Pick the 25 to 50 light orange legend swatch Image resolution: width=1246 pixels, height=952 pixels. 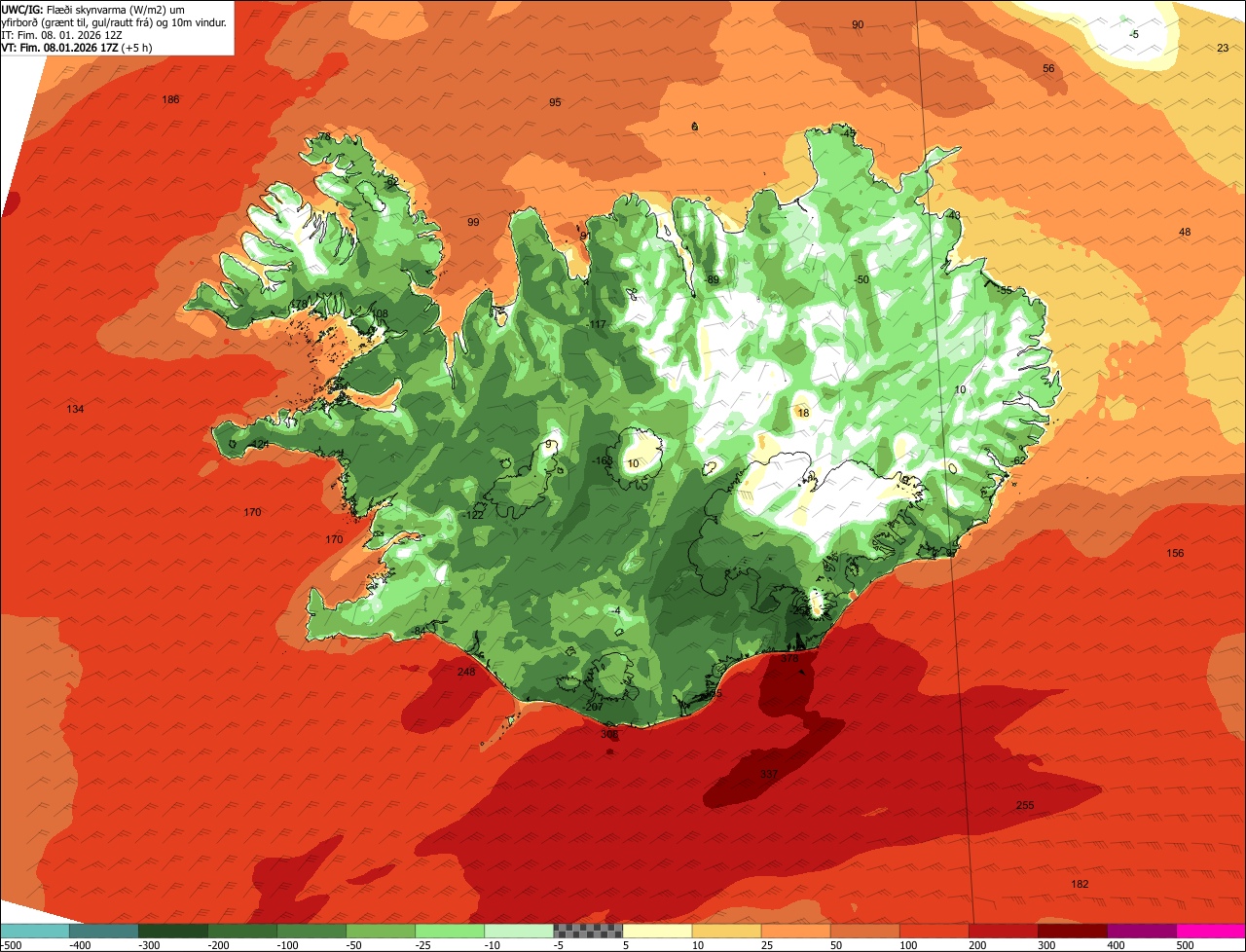pos(795,931)
